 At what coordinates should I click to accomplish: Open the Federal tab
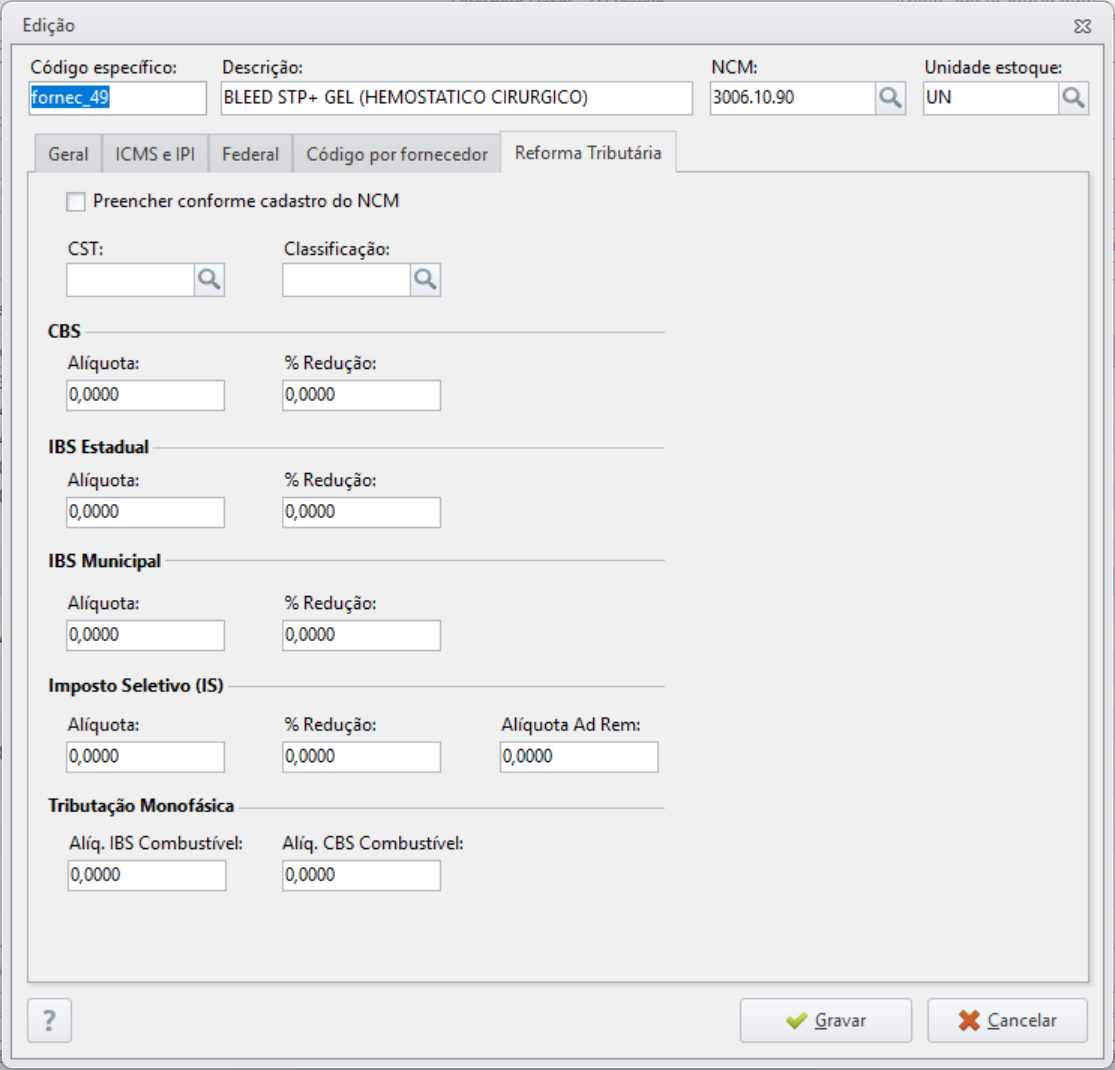(x=250, y=154)
